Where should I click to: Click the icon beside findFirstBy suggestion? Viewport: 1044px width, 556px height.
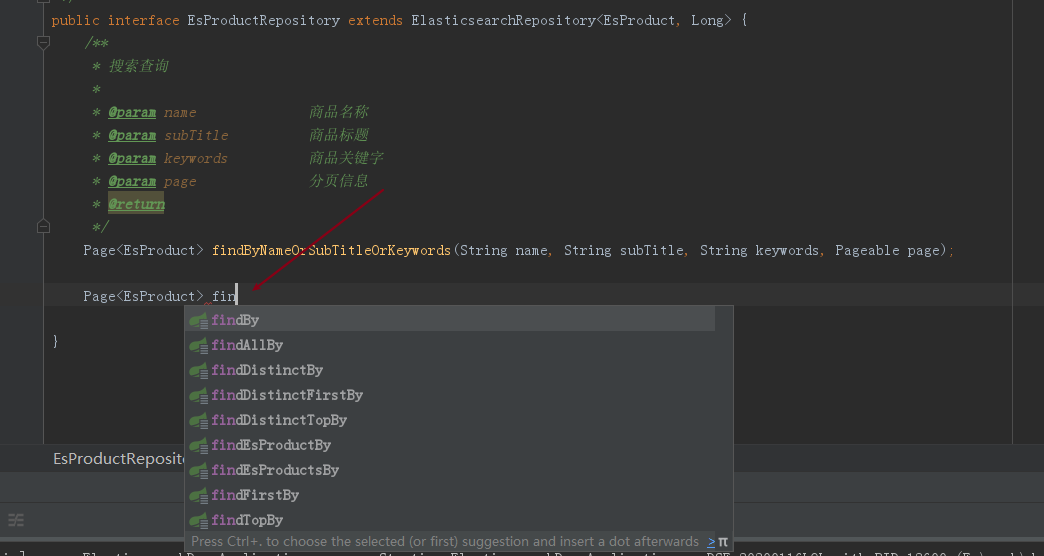[198, 495]
